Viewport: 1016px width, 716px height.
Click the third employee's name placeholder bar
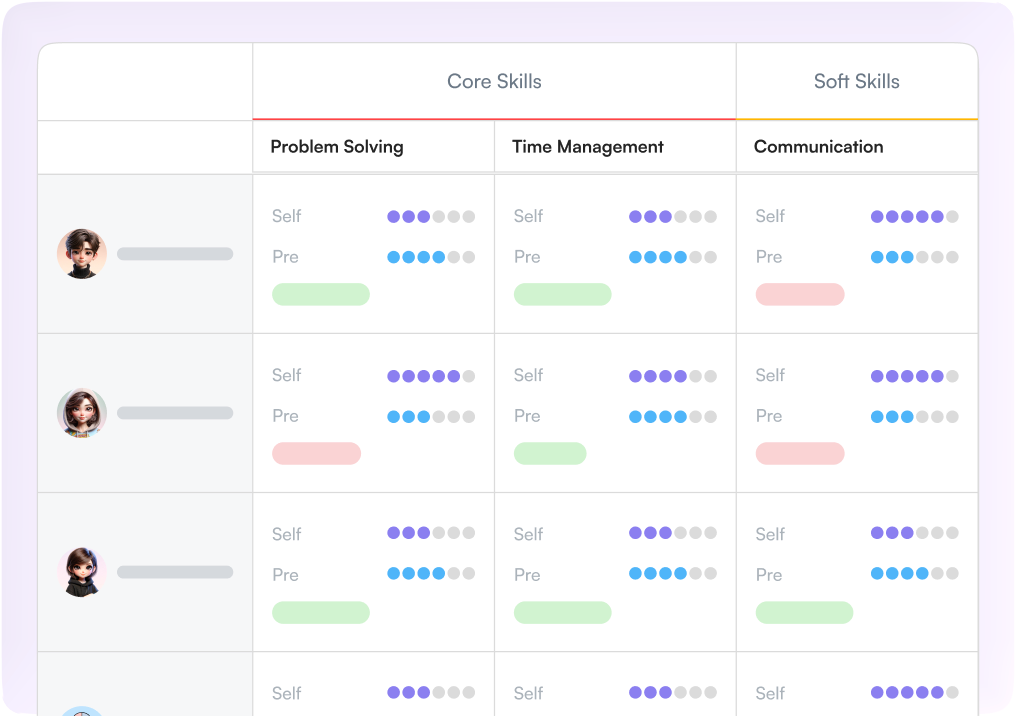click(175, 572)
